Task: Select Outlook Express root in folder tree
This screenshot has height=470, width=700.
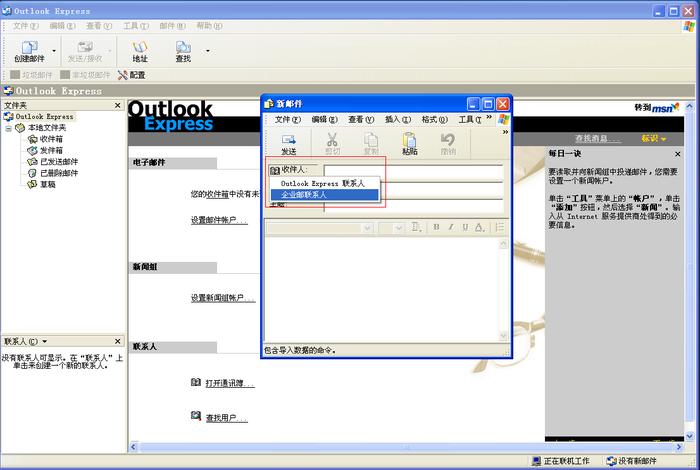Action: point(39,116)
